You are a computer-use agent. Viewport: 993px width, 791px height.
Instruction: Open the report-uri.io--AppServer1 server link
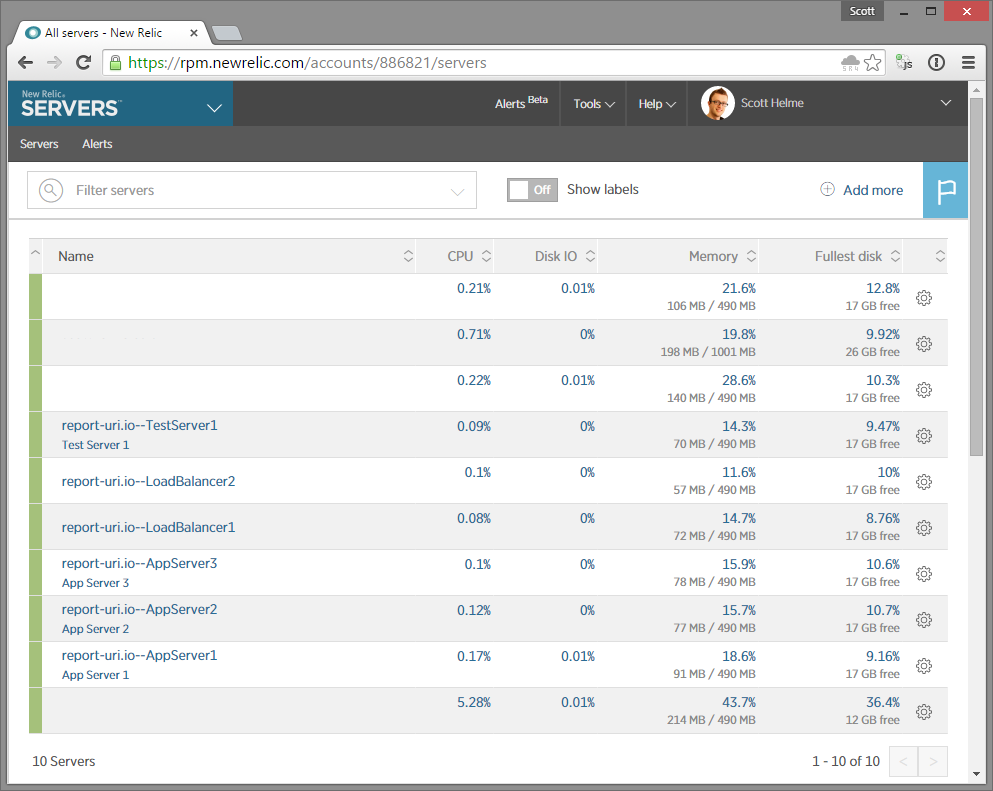[139, 655]
